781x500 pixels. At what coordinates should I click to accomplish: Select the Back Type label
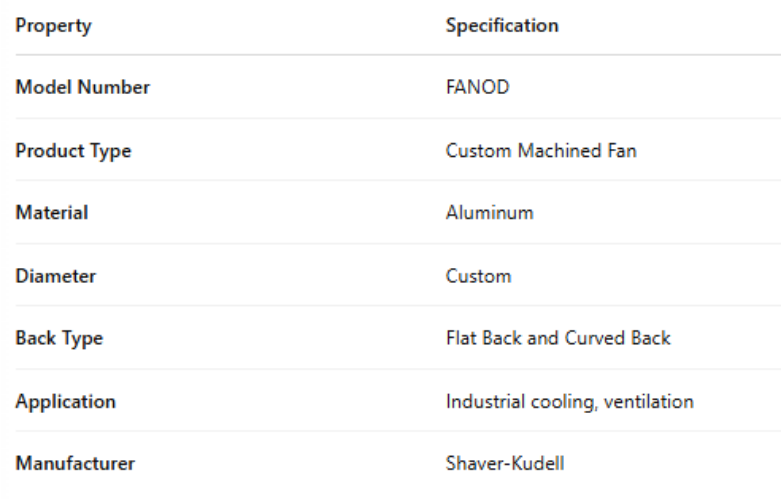(x=60, y=338)
